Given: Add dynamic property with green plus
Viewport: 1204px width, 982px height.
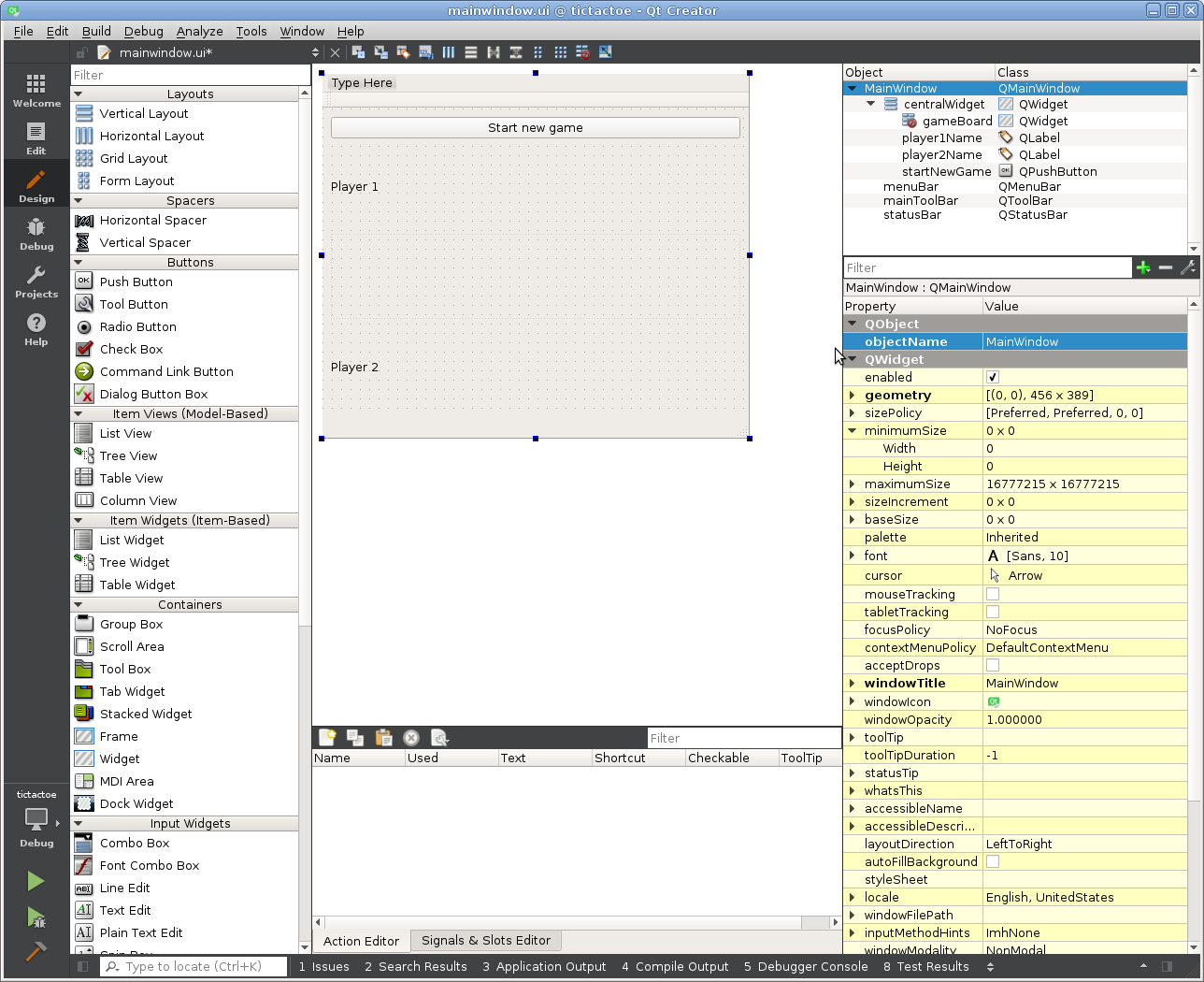Looking at the screenshot, I should click(1142, 268).
